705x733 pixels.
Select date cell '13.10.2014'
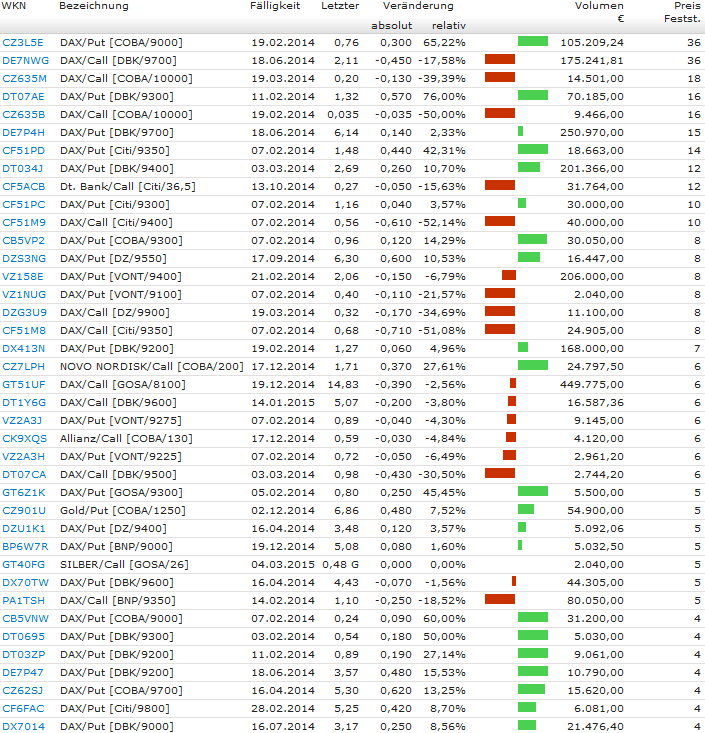point(283,187)
